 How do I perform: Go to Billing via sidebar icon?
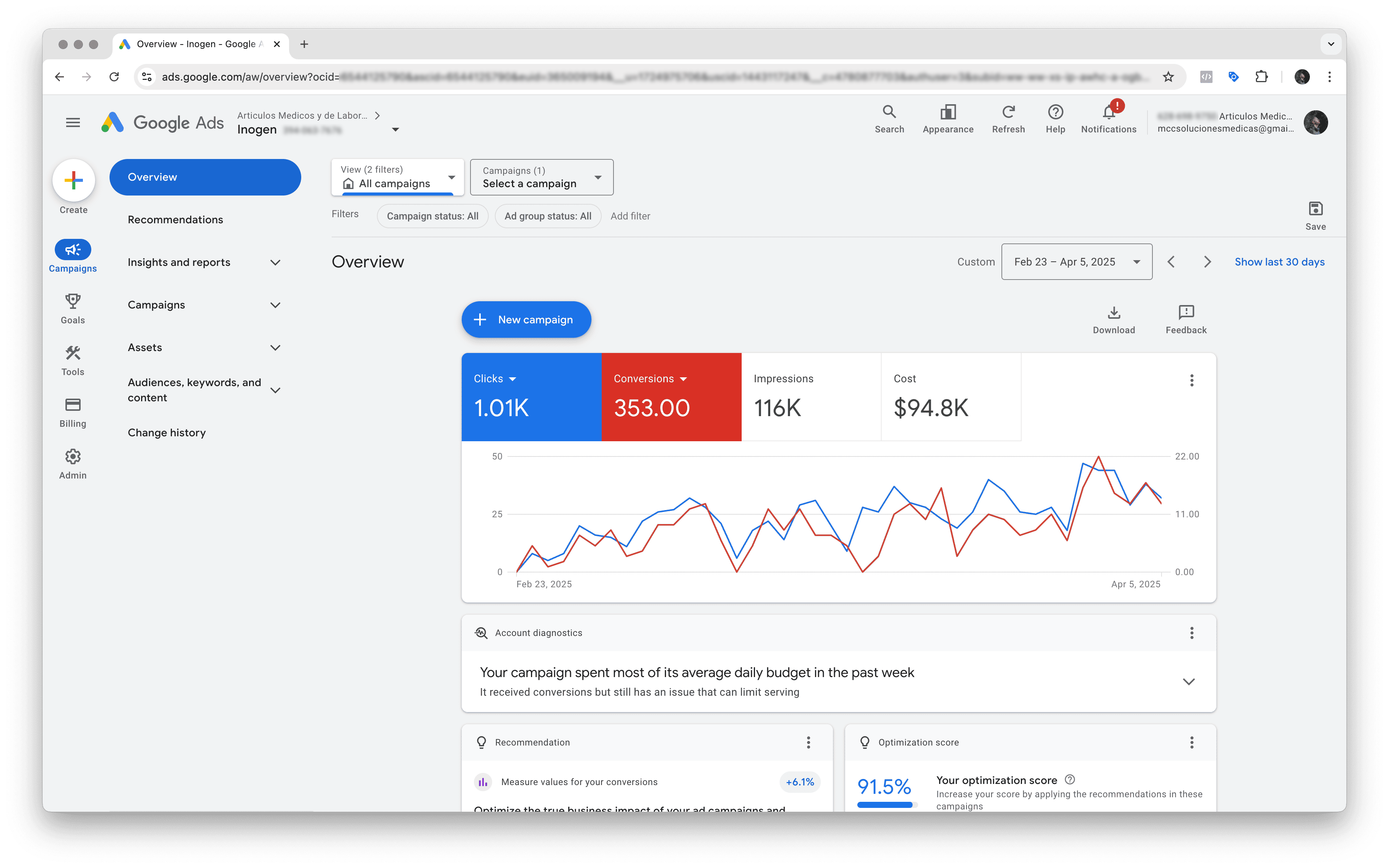coord(73,405)
